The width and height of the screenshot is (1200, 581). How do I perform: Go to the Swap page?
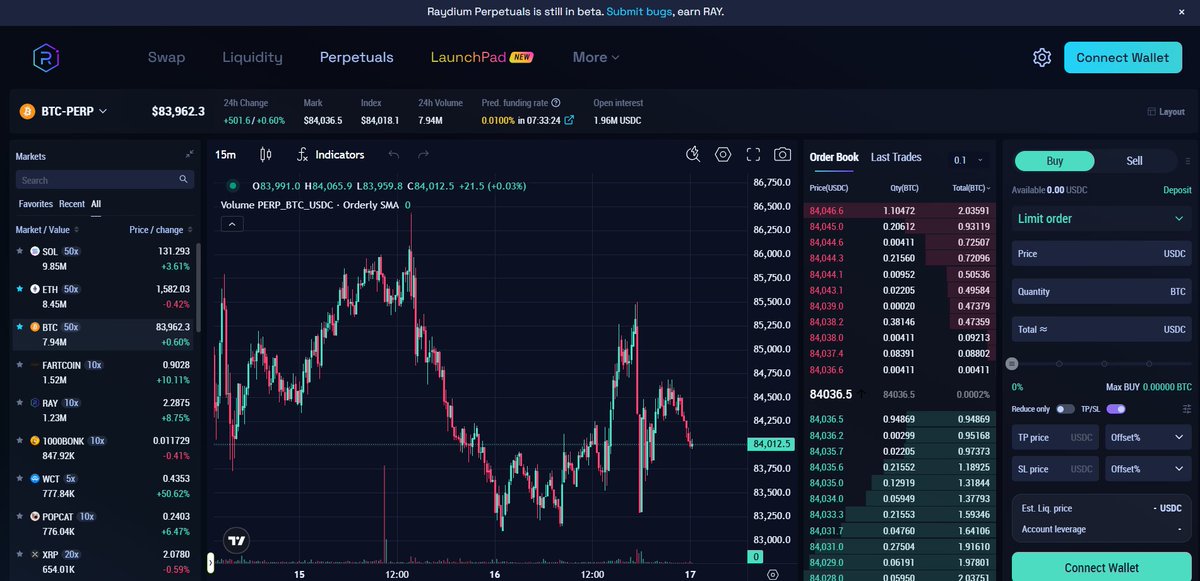[166, 57]
